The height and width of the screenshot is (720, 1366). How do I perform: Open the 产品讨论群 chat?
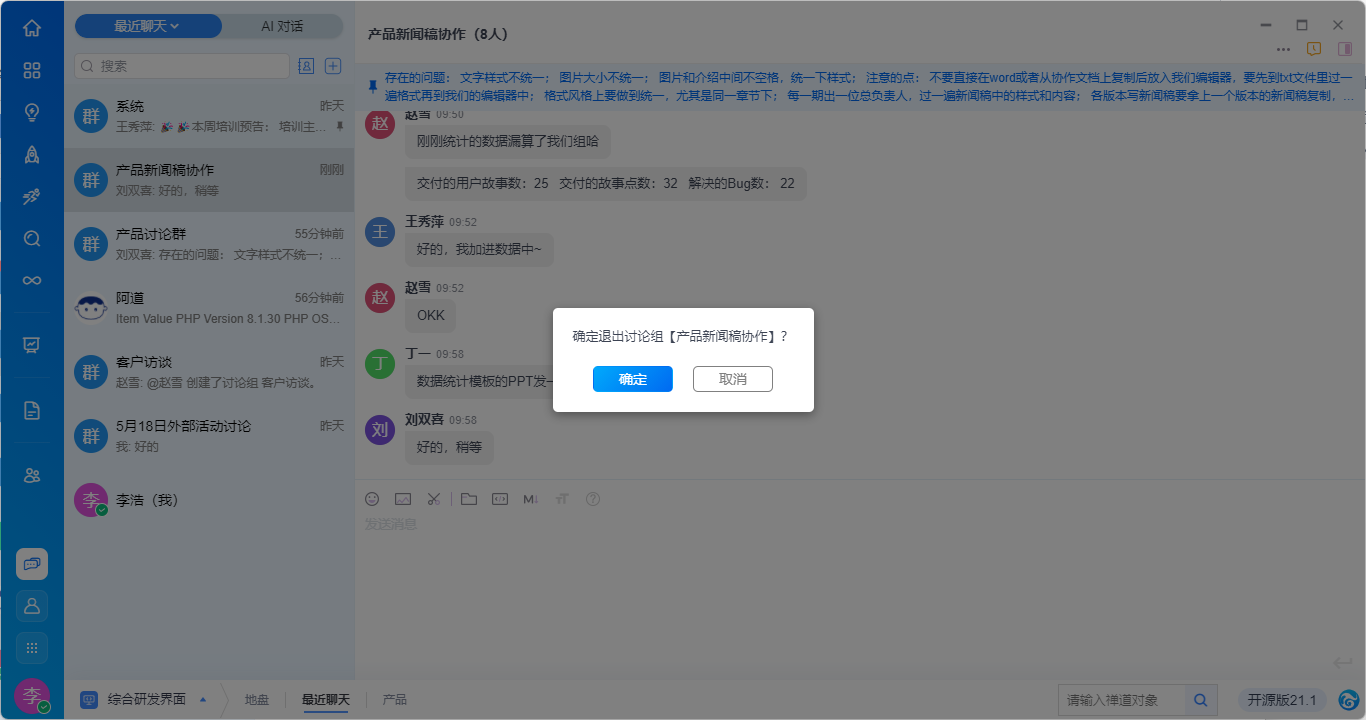[x=209, y=244]
